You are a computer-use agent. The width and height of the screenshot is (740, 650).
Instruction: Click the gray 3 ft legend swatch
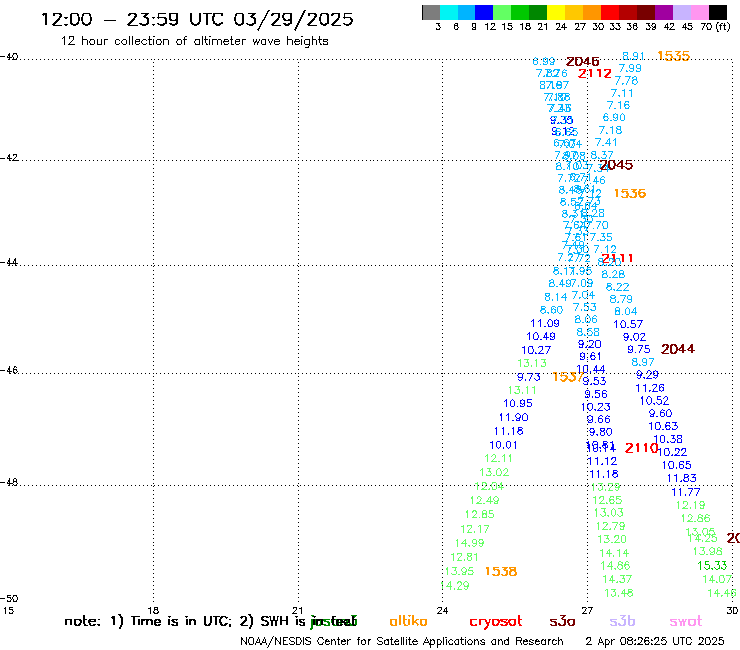(431, 12)
